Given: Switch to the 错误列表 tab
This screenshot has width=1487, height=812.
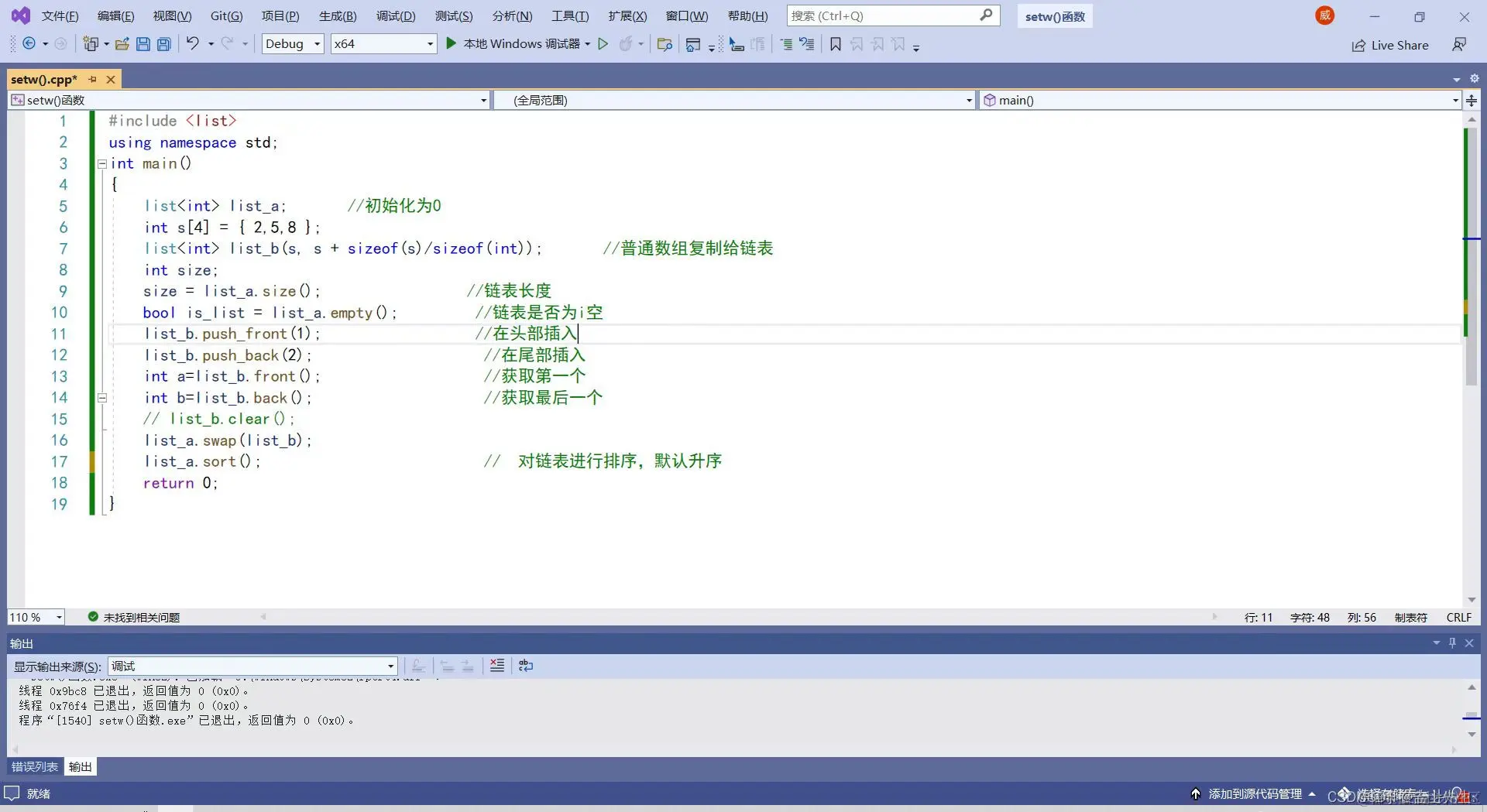Looking at the screenshot, I should tap(35, 766).
